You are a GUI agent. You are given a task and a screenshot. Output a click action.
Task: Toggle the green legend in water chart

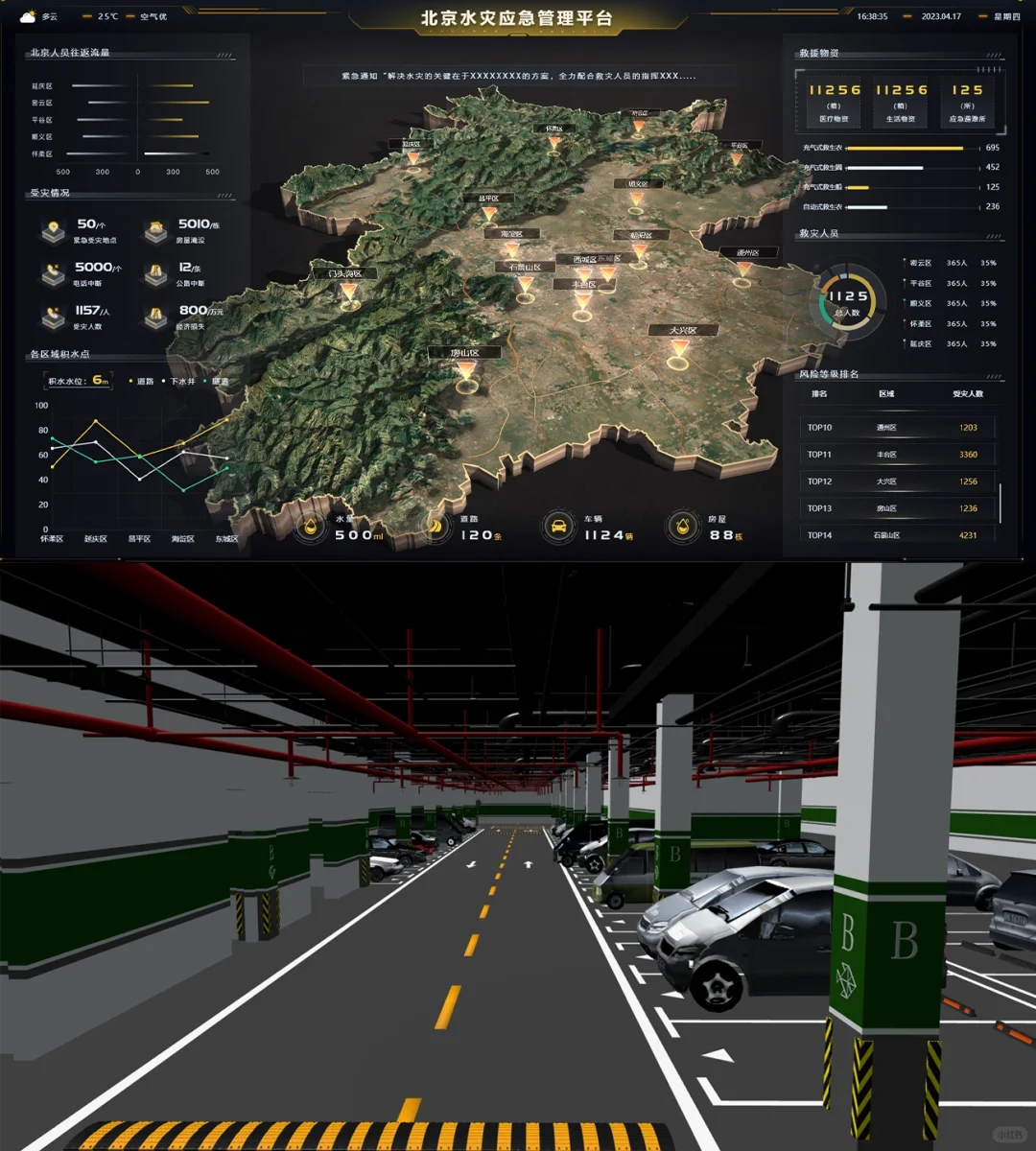click(217, 381)
